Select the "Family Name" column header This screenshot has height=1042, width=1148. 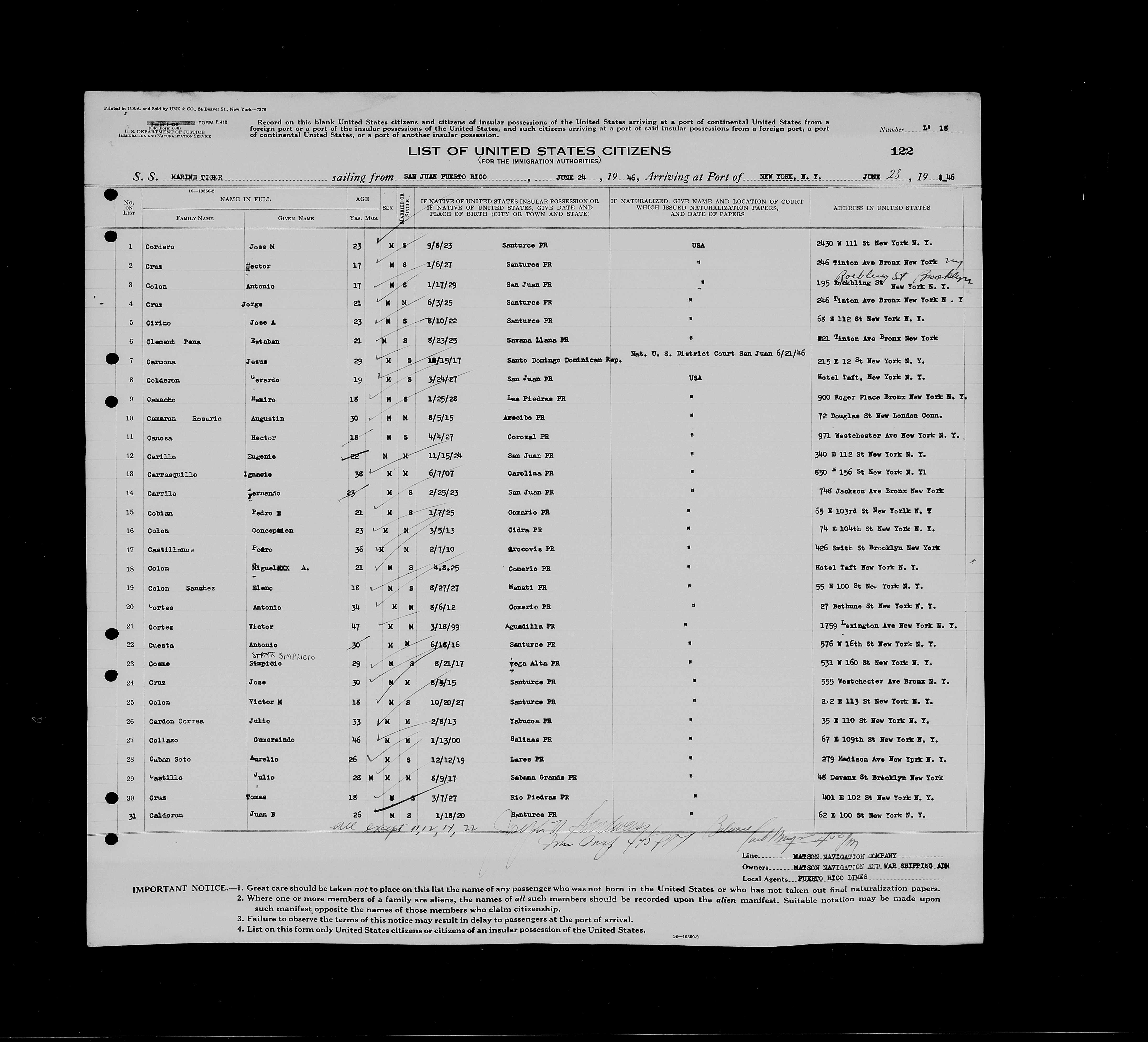[x=195, y=218]
